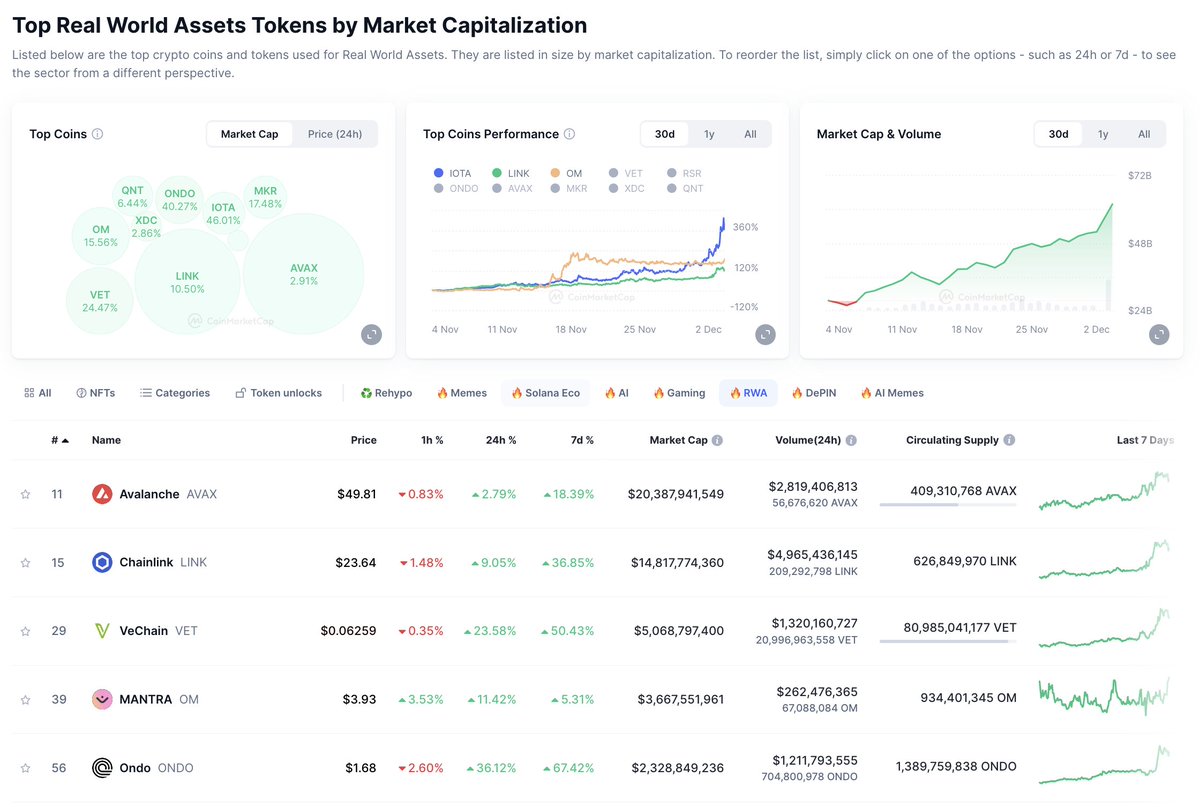Click the ONDO bubble in Top Coins
This screenshot has width=1200, height=807.
[179, 200]
